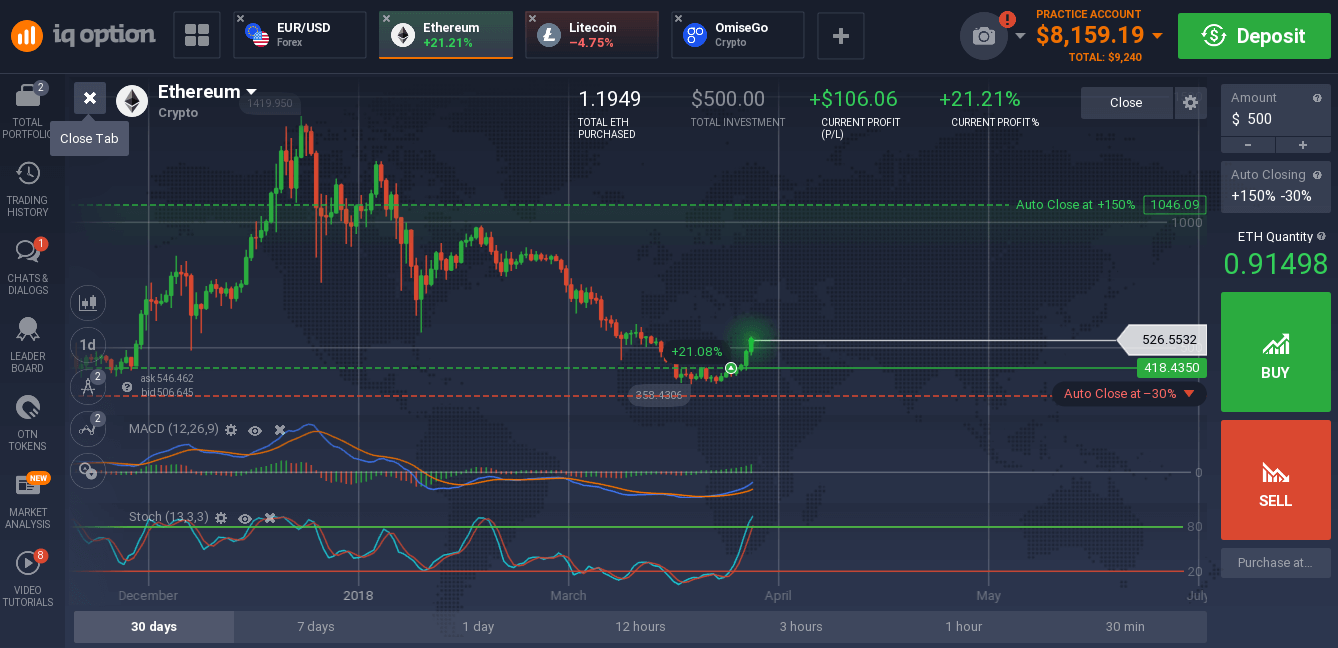Toggle MACD indicator visibility eye
Screen dimensions: 1338x648
[x=255, y=430]
